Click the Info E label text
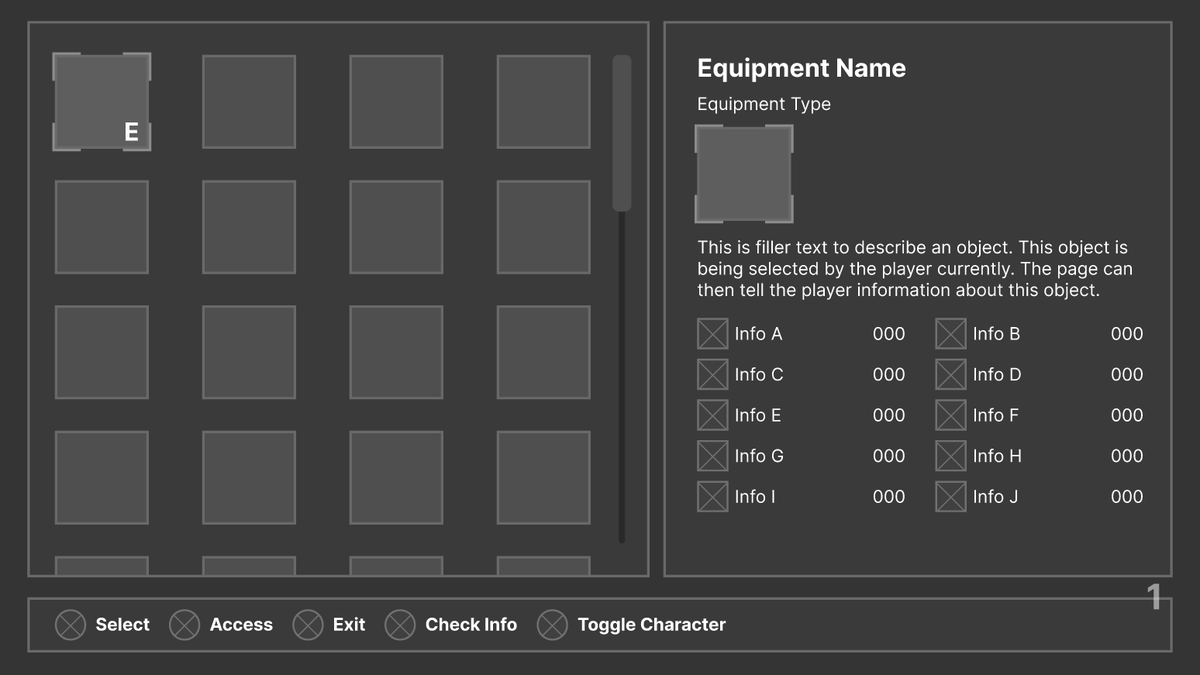This screenshot has height=675, width=1200. click(758, 415)
